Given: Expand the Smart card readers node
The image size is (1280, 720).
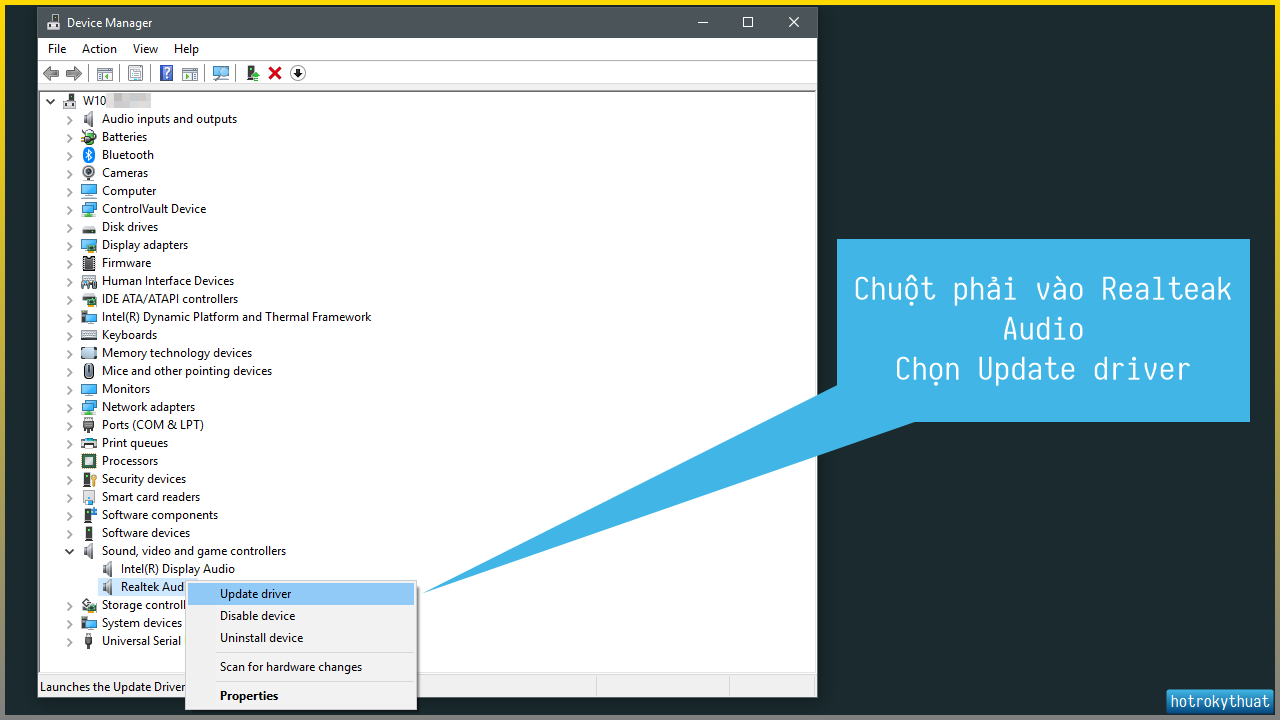Looking at the screenshot, I should point(70,497).
